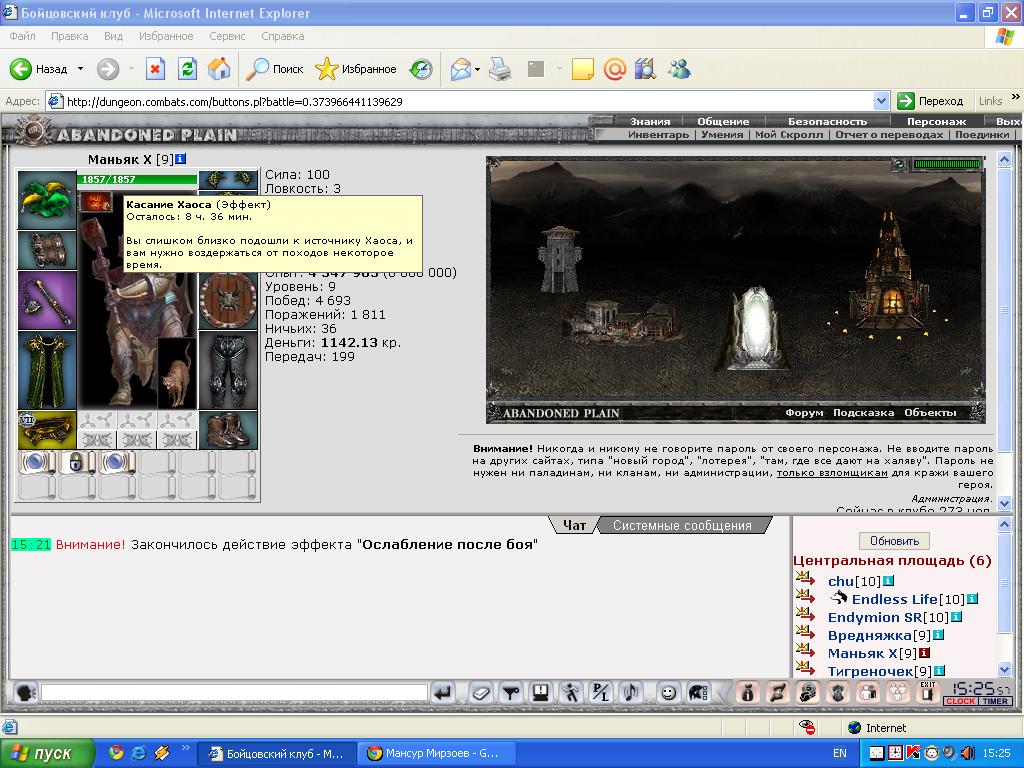Switch to Системные сообщения tab
The width and height of the screenshot is (1024, 768).
(x=682, y=525)
